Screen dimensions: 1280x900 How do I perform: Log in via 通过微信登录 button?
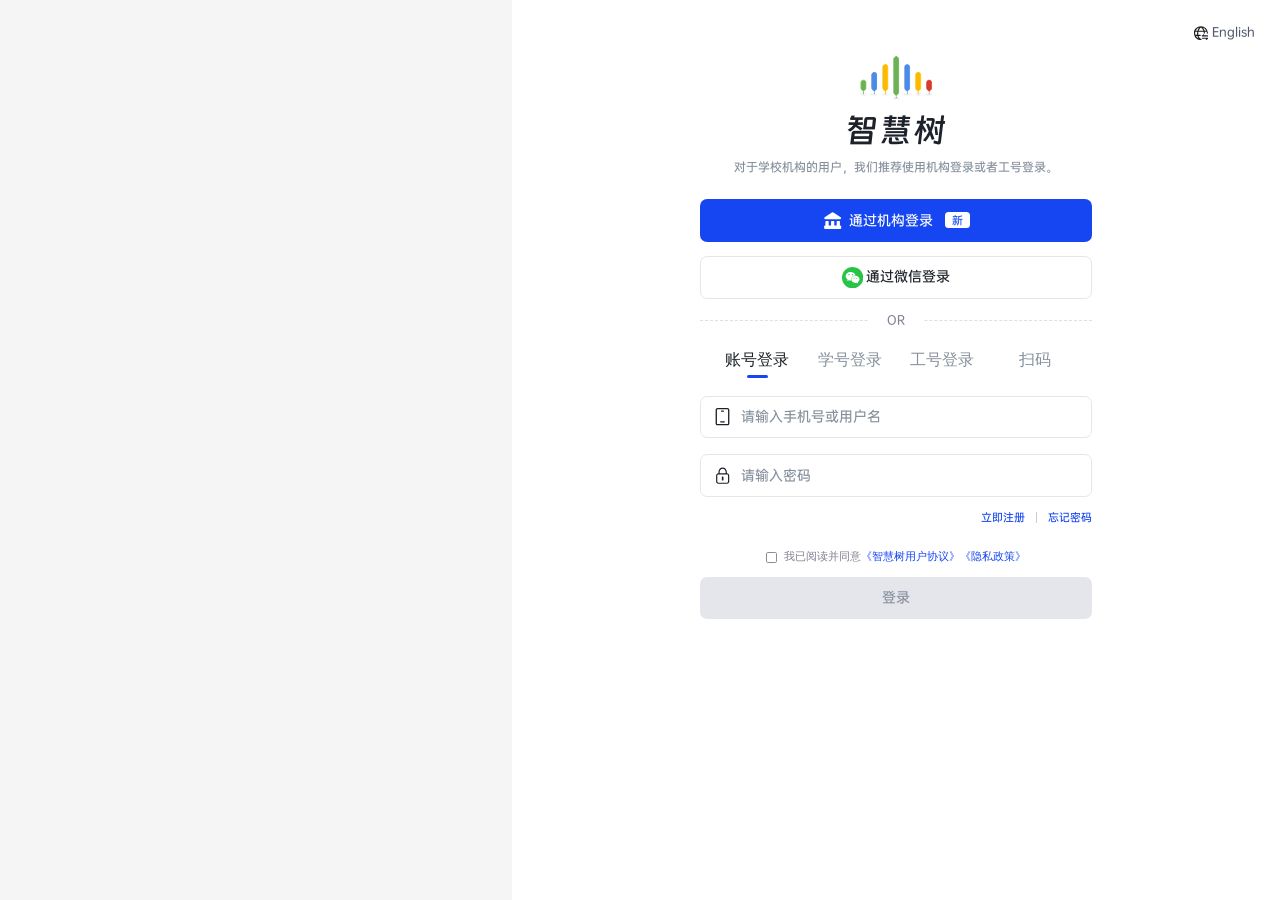click(896, 277)
